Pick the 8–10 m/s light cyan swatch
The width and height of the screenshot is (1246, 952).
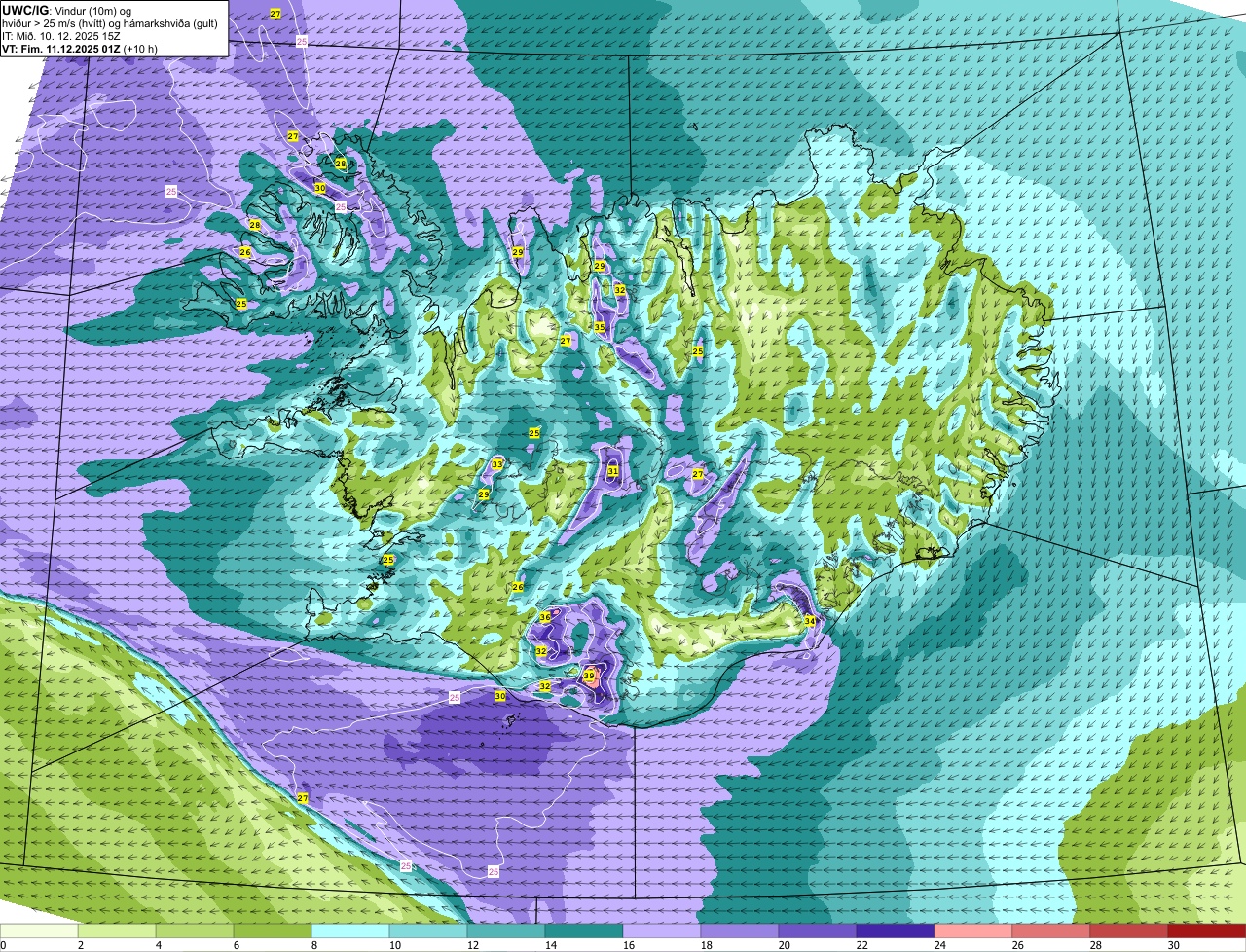[350, 931]
